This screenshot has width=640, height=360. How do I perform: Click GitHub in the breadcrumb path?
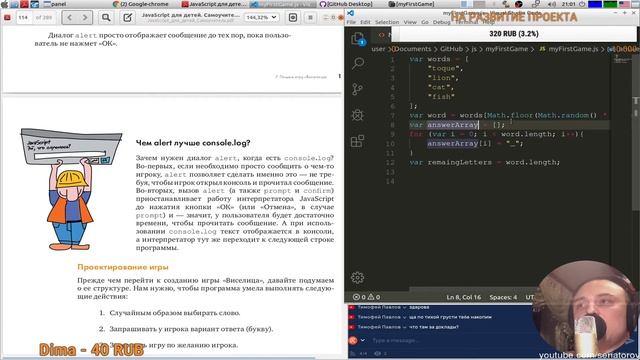pos(451,49)
